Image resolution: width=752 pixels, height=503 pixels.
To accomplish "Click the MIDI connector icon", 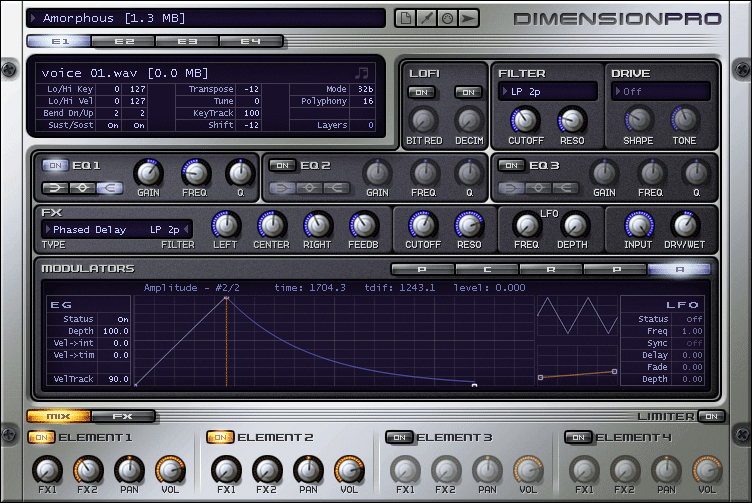I will coord(447,18).
